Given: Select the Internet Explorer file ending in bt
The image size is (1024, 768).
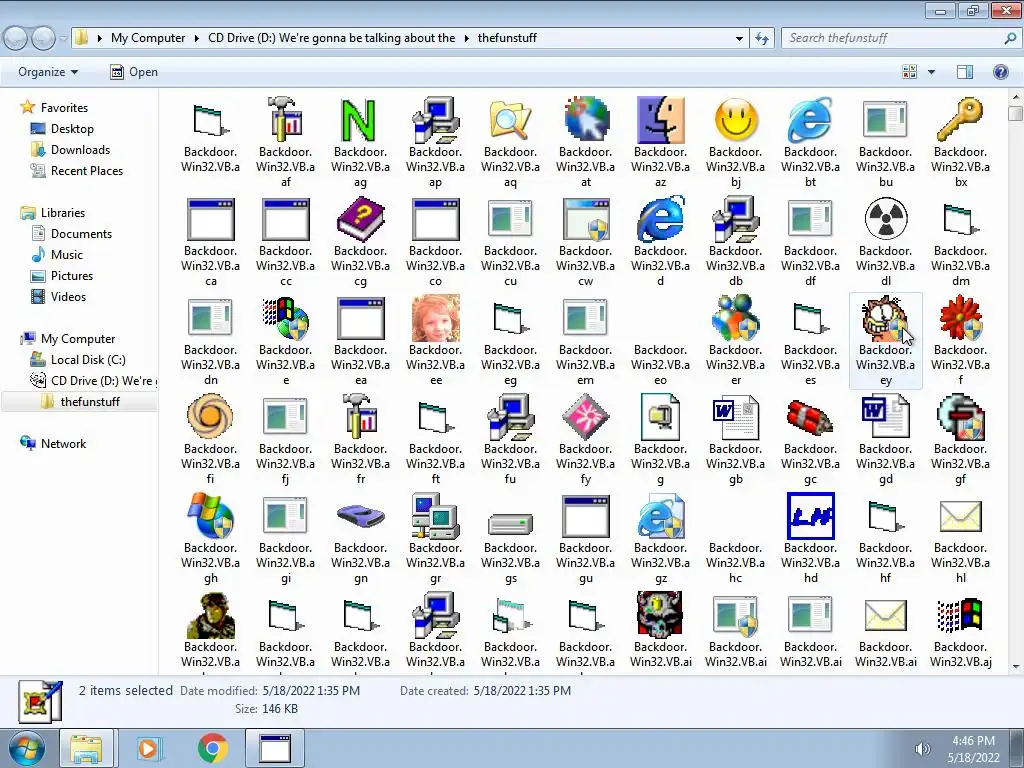Looking at the screenshot, I should pyautogui.click(x=810, y=142).
